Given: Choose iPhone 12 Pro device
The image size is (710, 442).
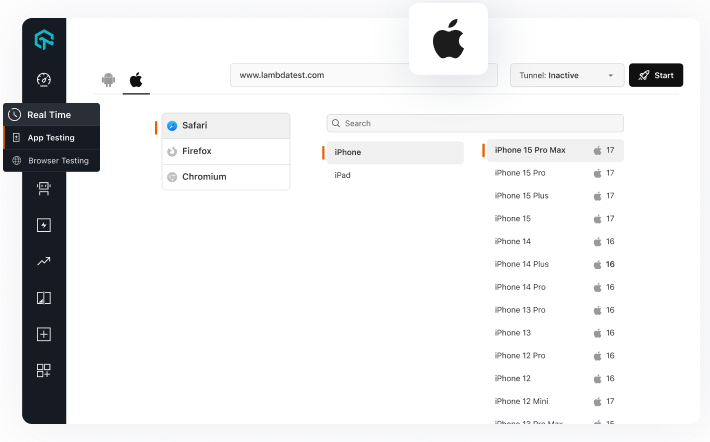Looking at the screenshot, I should click(555, 356).
